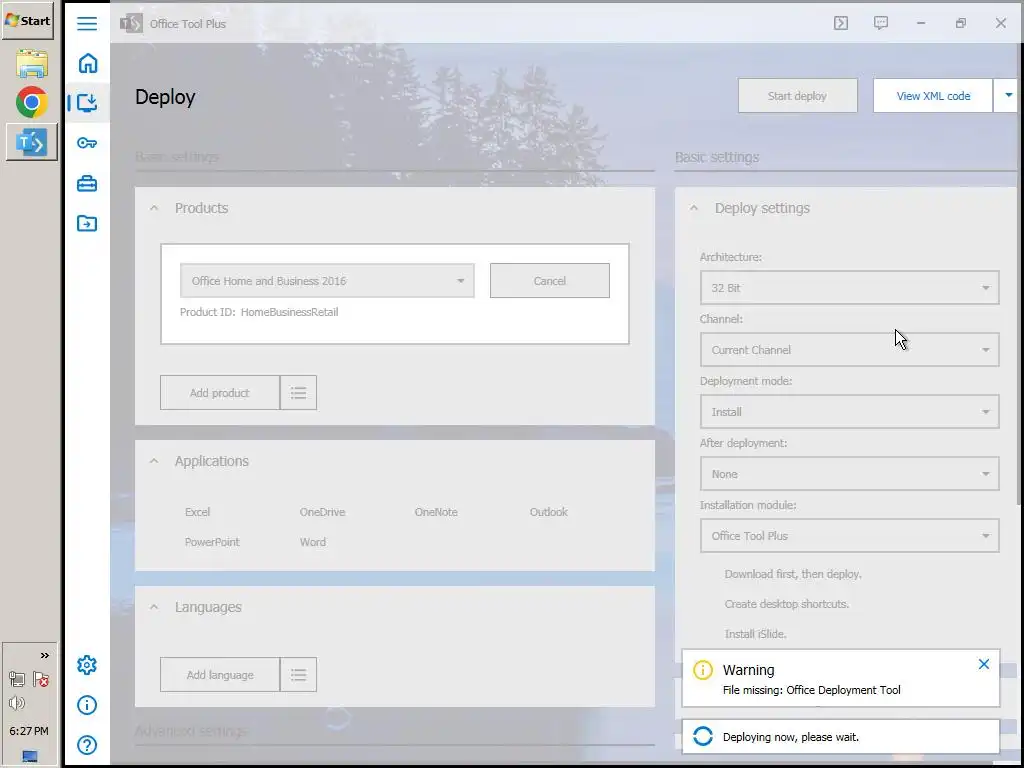
Task: Click the Deploying now, please wait message
Action: click(x=790, y=737)
